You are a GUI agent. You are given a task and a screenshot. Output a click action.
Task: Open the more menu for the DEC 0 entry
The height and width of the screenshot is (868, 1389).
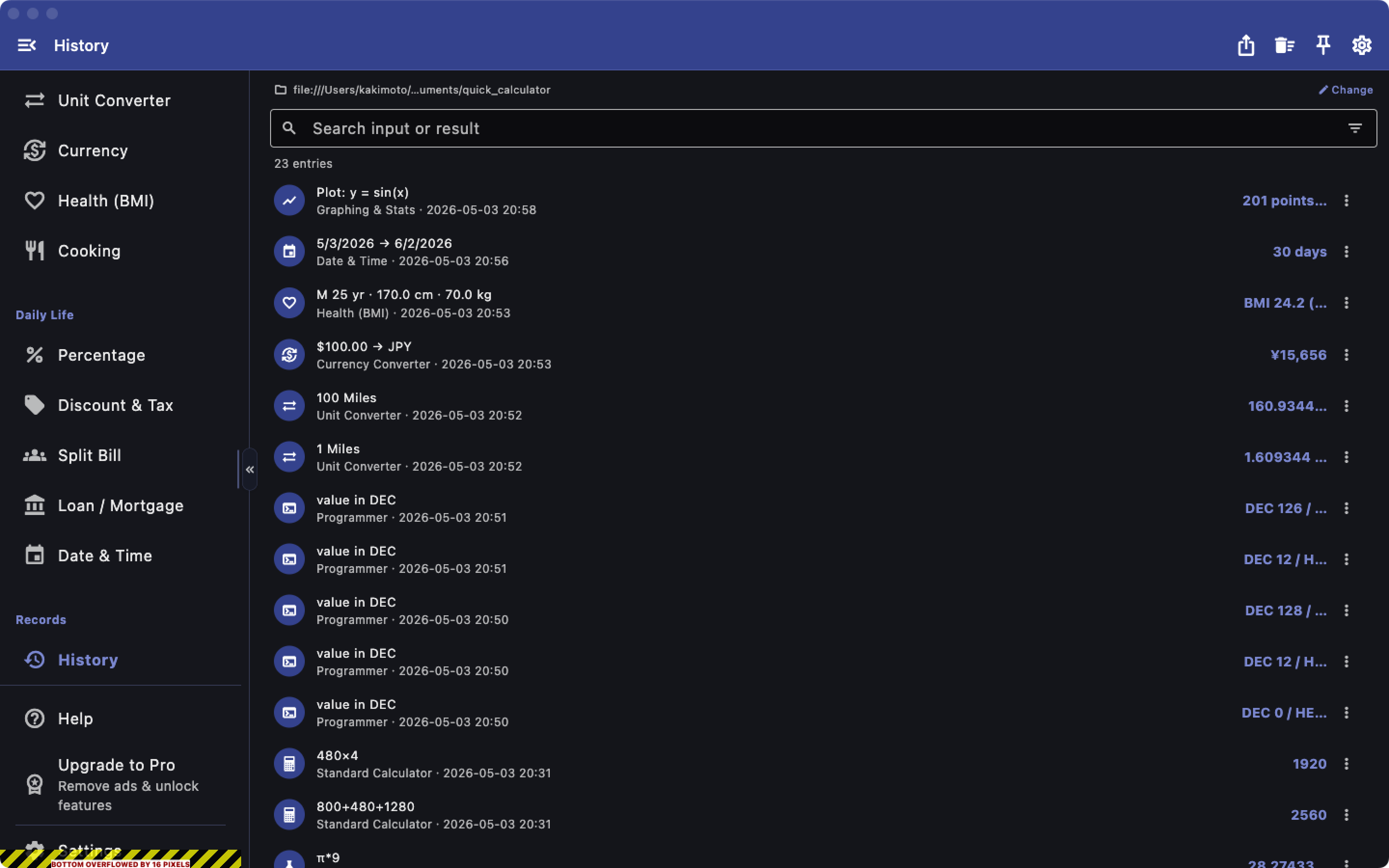pyautogui.click(x=1346, y=712)
